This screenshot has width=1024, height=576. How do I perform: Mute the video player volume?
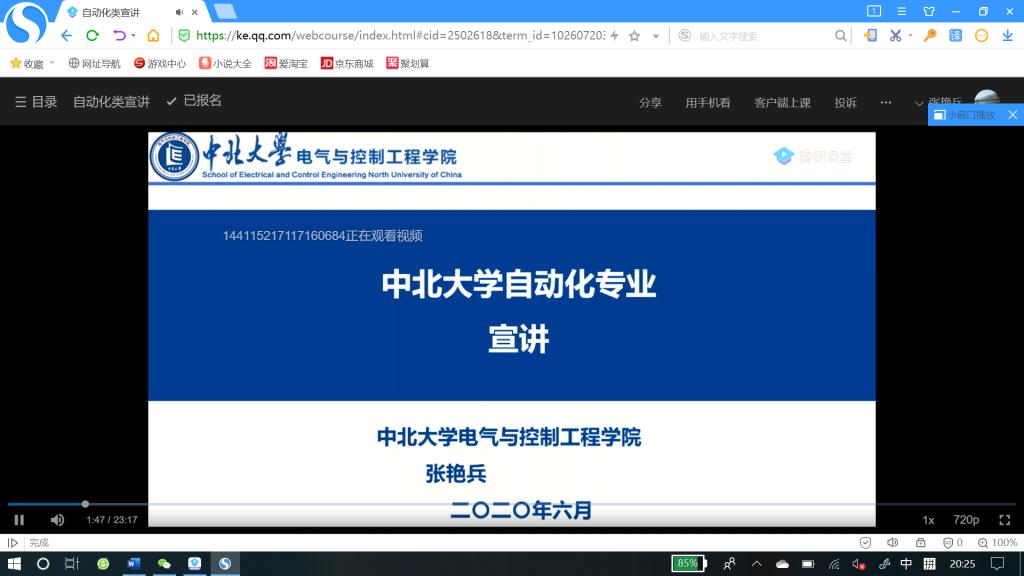pos(57,520)
